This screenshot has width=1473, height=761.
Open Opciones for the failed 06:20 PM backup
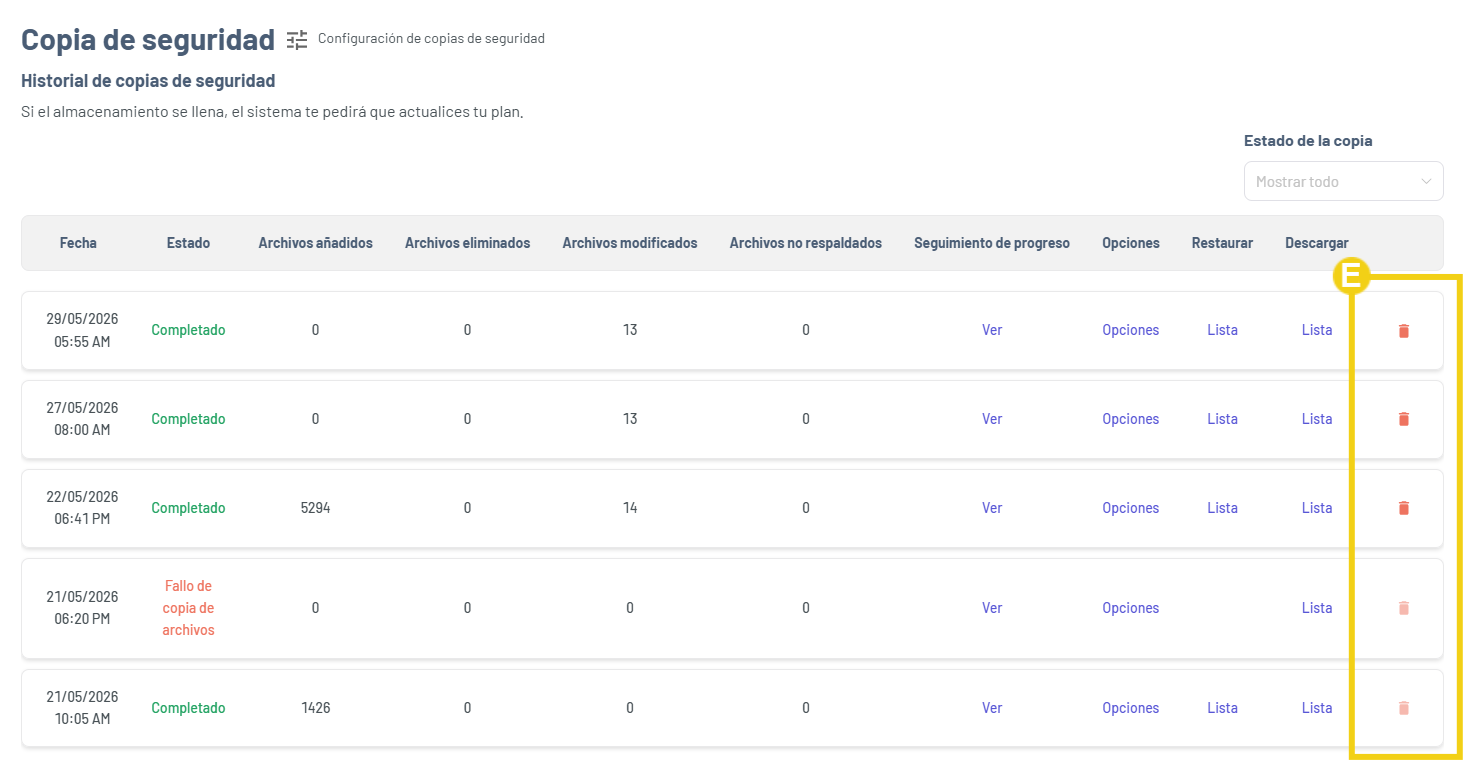coord(1131,608)
